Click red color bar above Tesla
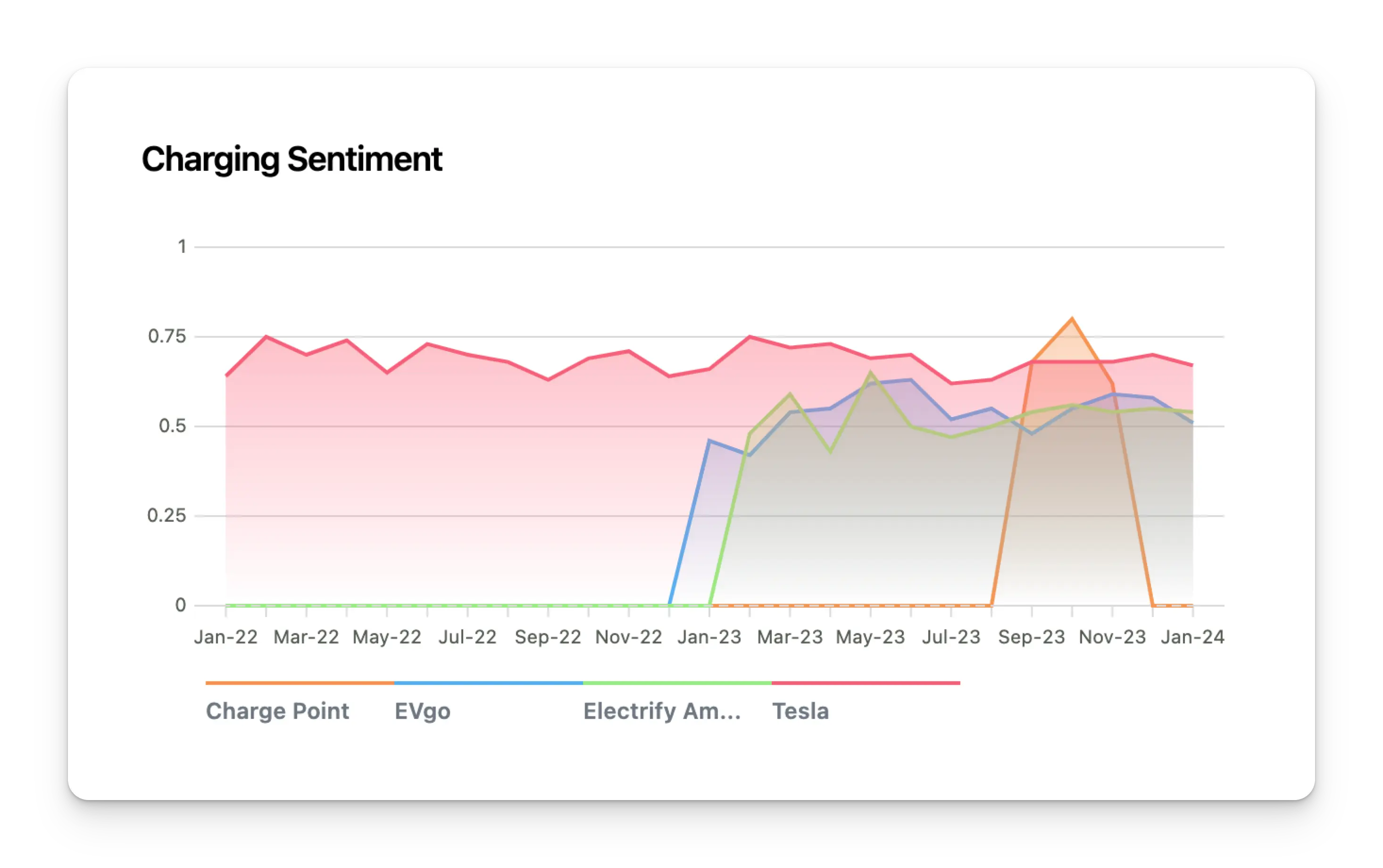The height and width of the screenshot is (868, 1383). 866,683
